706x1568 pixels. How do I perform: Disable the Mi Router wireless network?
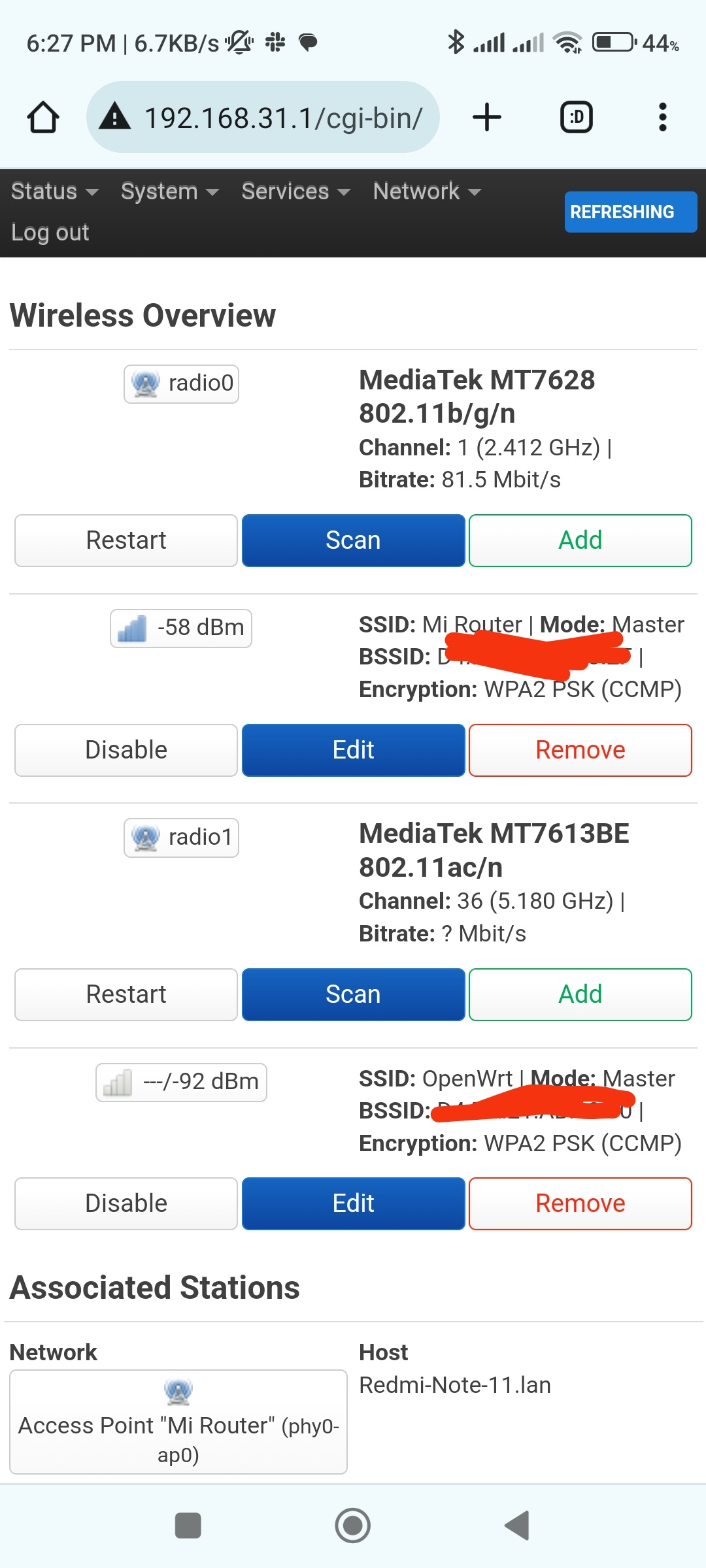(x=126, y=750)
